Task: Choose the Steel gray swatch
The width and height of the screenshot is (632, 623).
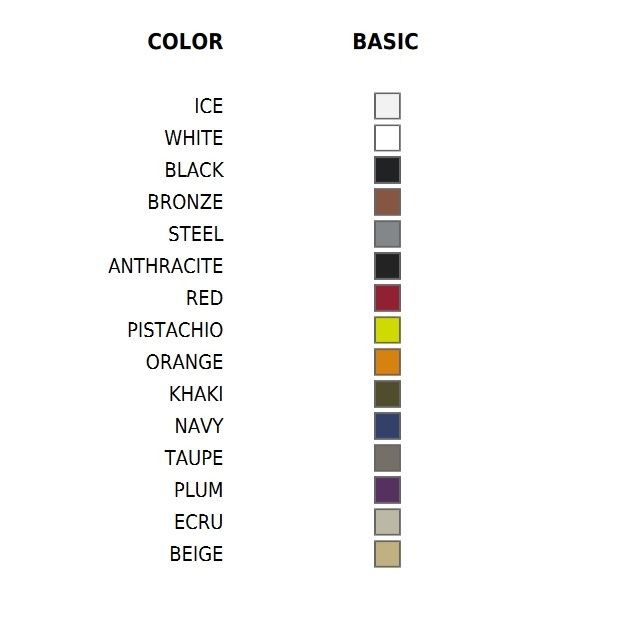Action: pyautogui.click(x=387, y=234)
